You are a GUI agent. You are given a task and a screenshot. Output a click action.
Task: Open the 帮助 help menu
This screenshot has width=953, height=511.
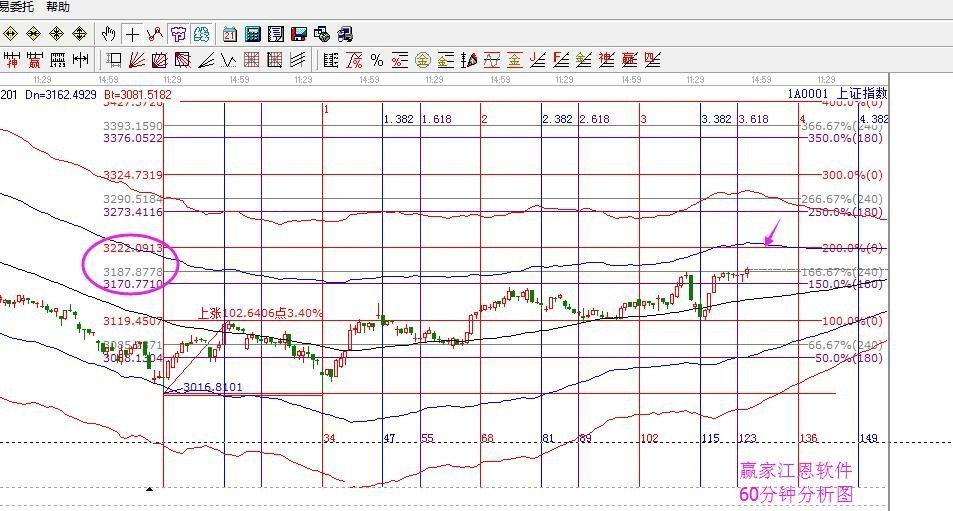tap(58, 7)
